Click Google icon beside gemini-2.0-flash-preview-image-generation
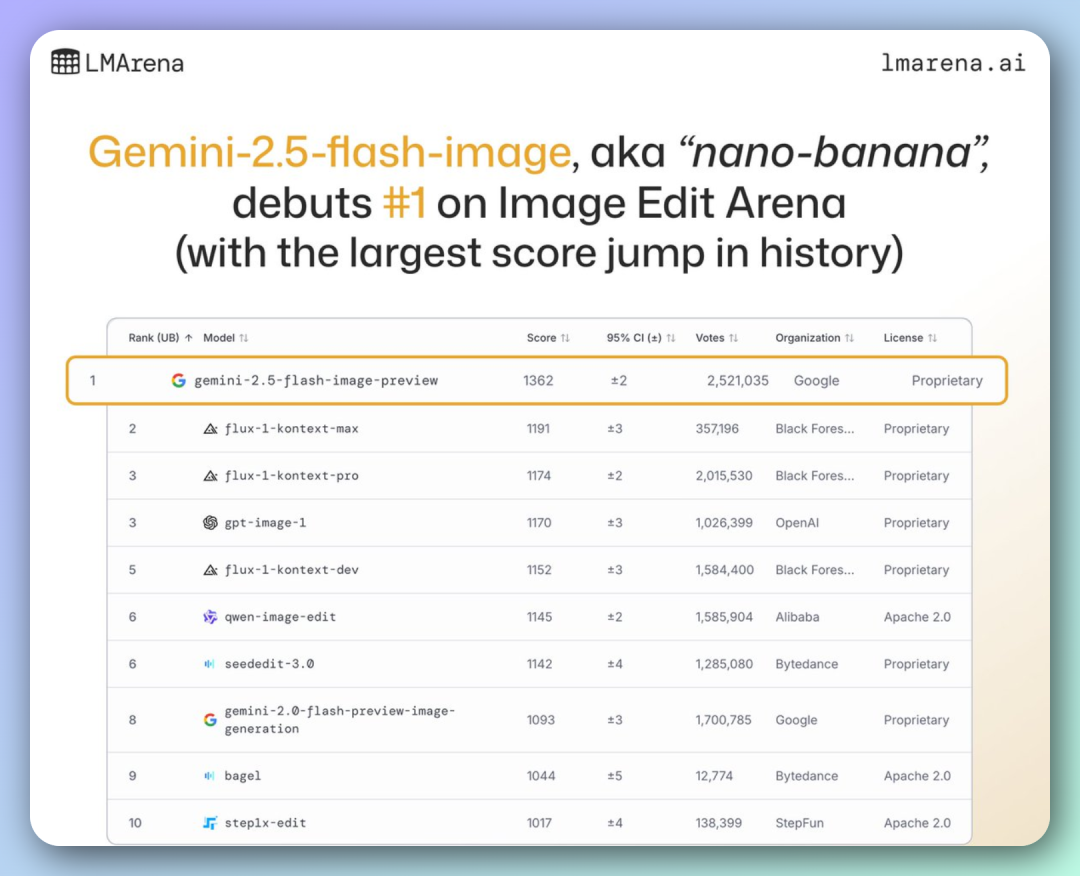Screen dimensions: 1080x876 pyautogui.click(x=210, y=720)
